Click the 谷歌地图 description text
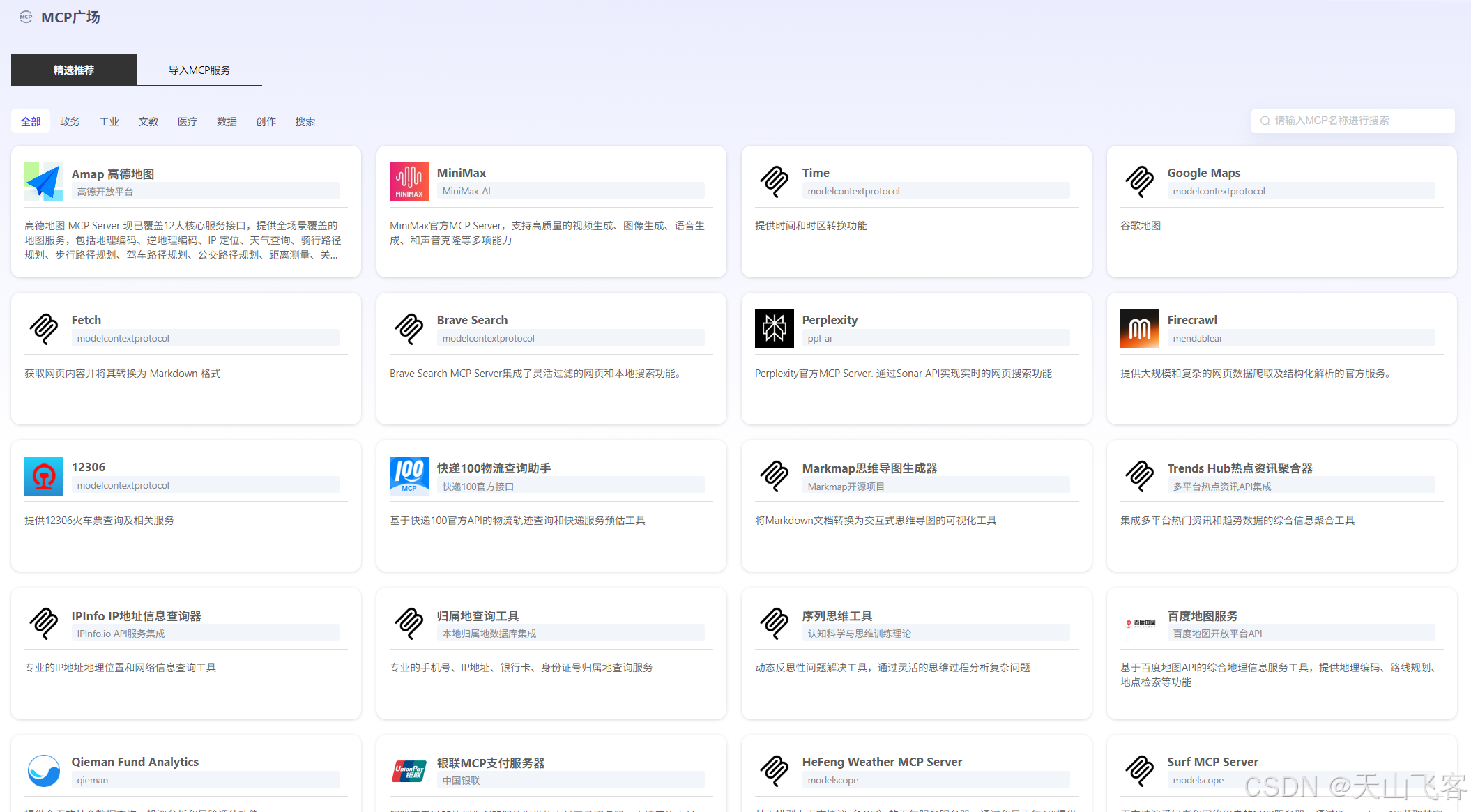The image size is (1471, 812). 1141,226
